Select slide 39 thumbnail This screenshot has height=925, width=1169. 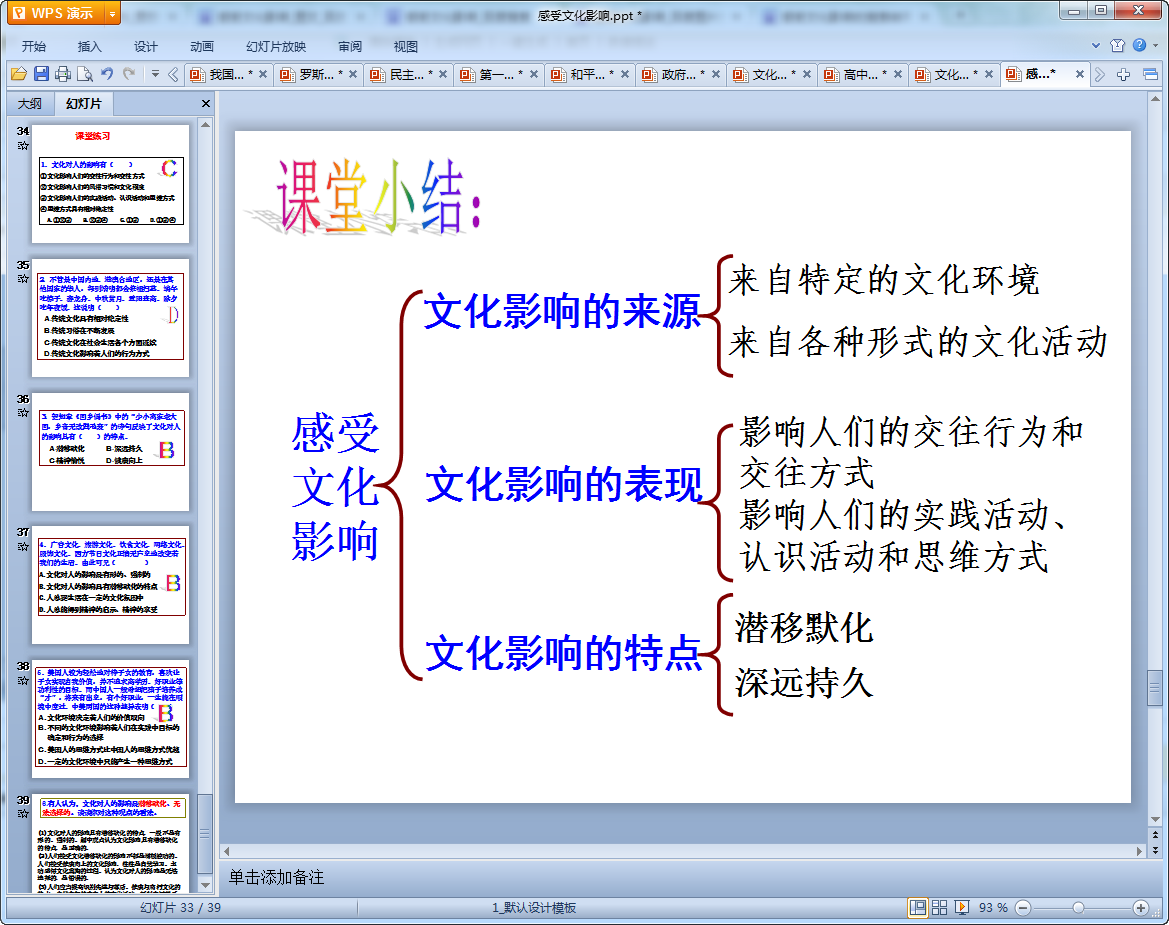click(110, 843)
